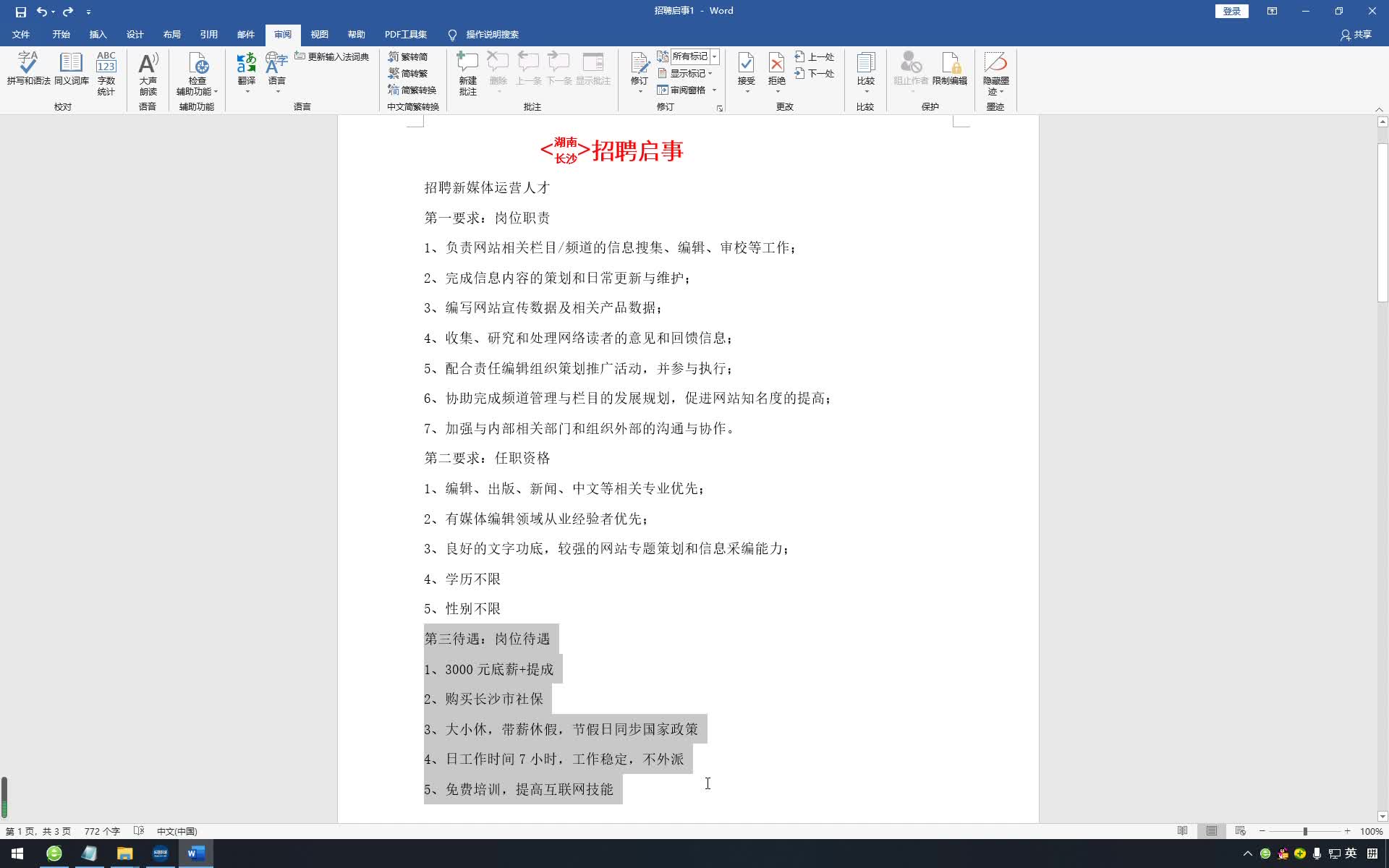Open 限制编辑 restrict editing
1389x868 pixels.
[x=950, y=69]
